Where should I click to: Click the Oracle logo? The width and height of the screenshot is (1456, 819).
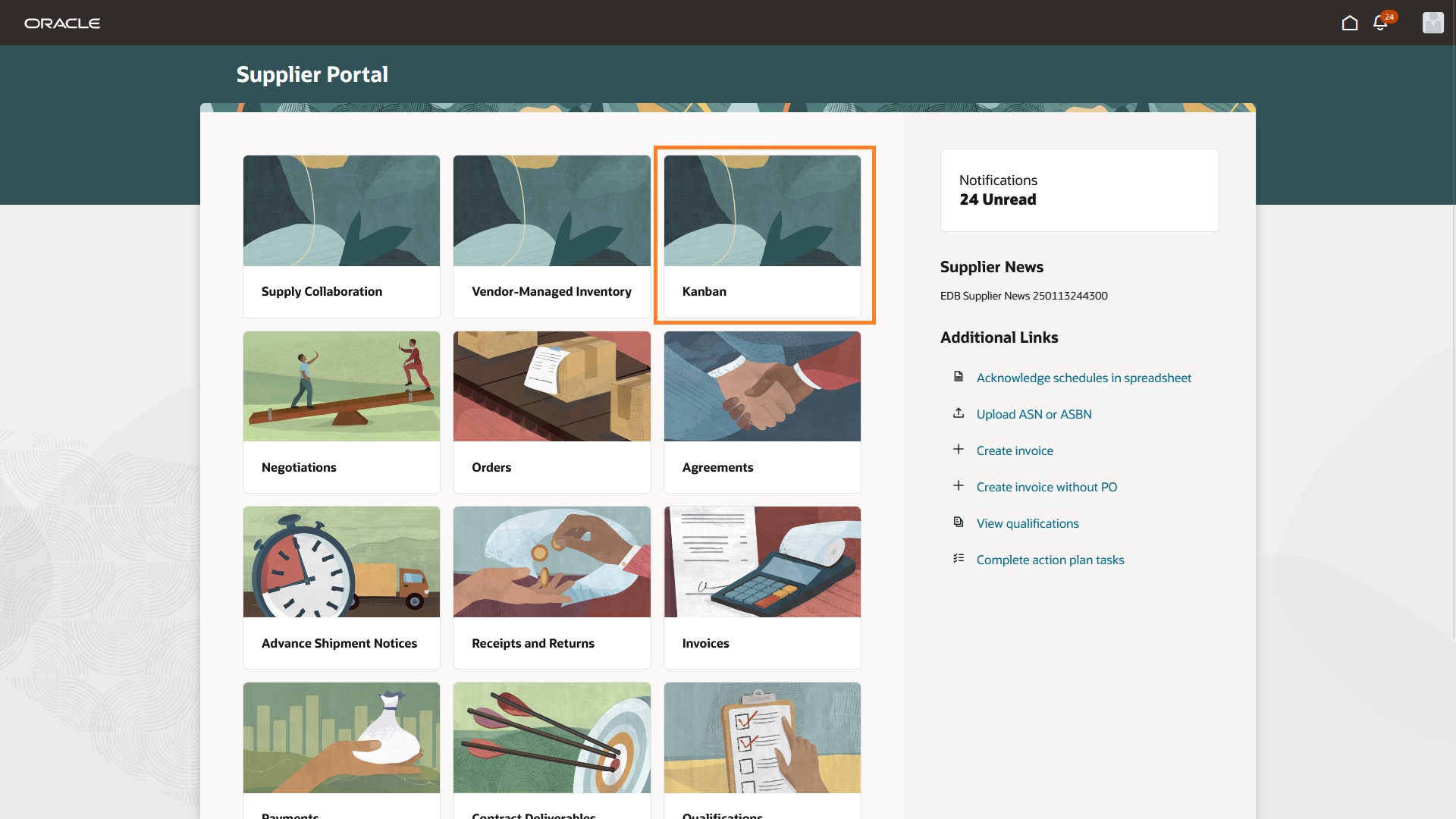pyautogui.click(x=62, y=23)
